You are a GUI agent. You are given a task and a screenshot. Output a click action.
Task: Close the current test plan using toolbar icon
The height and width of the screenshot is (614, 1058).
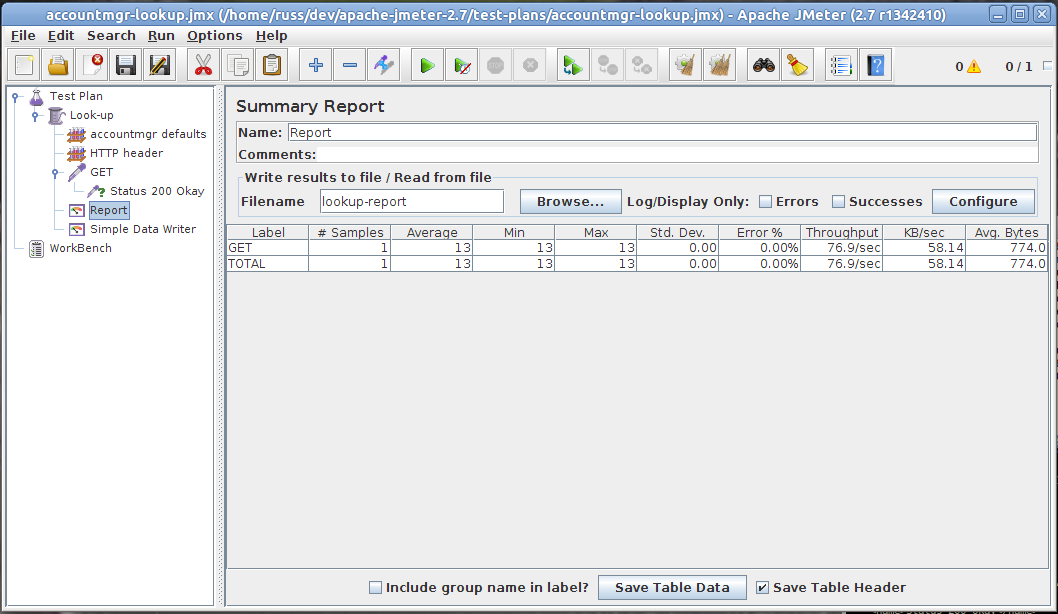(x=92, y=65)
